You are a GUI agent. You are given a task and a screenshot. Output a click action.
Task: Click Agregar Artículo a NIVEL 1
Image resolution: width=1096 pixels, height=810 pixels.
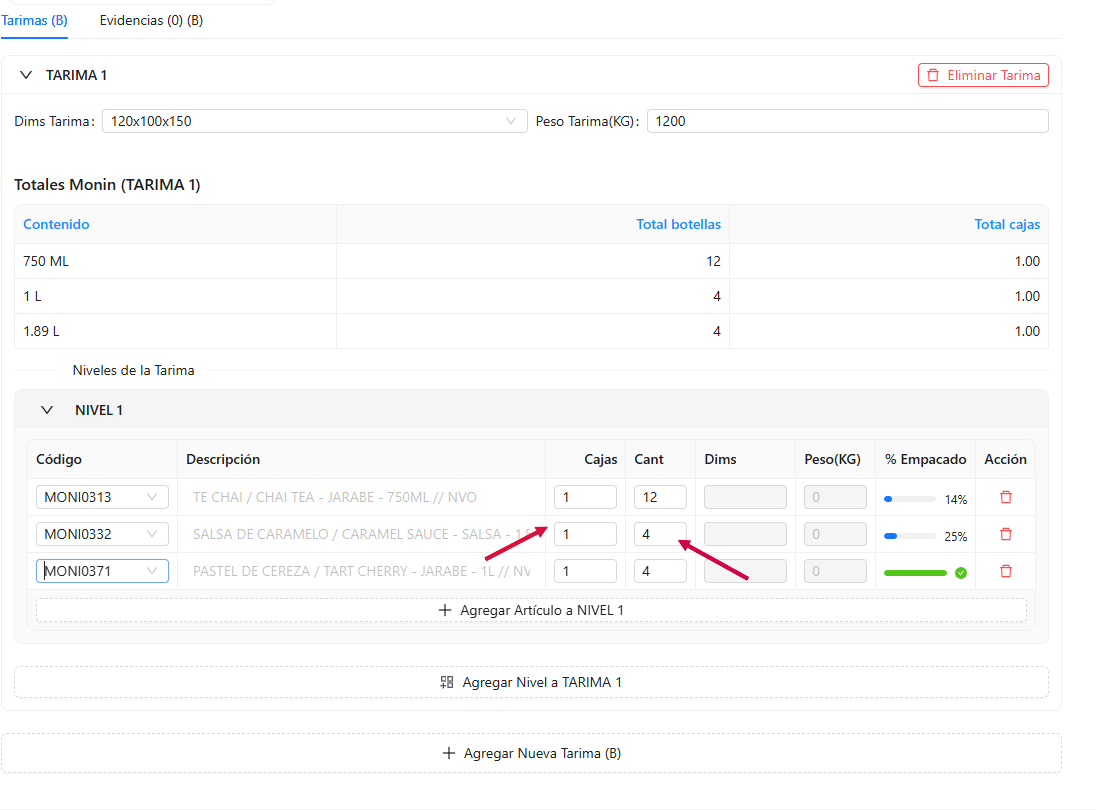(531, 610)
